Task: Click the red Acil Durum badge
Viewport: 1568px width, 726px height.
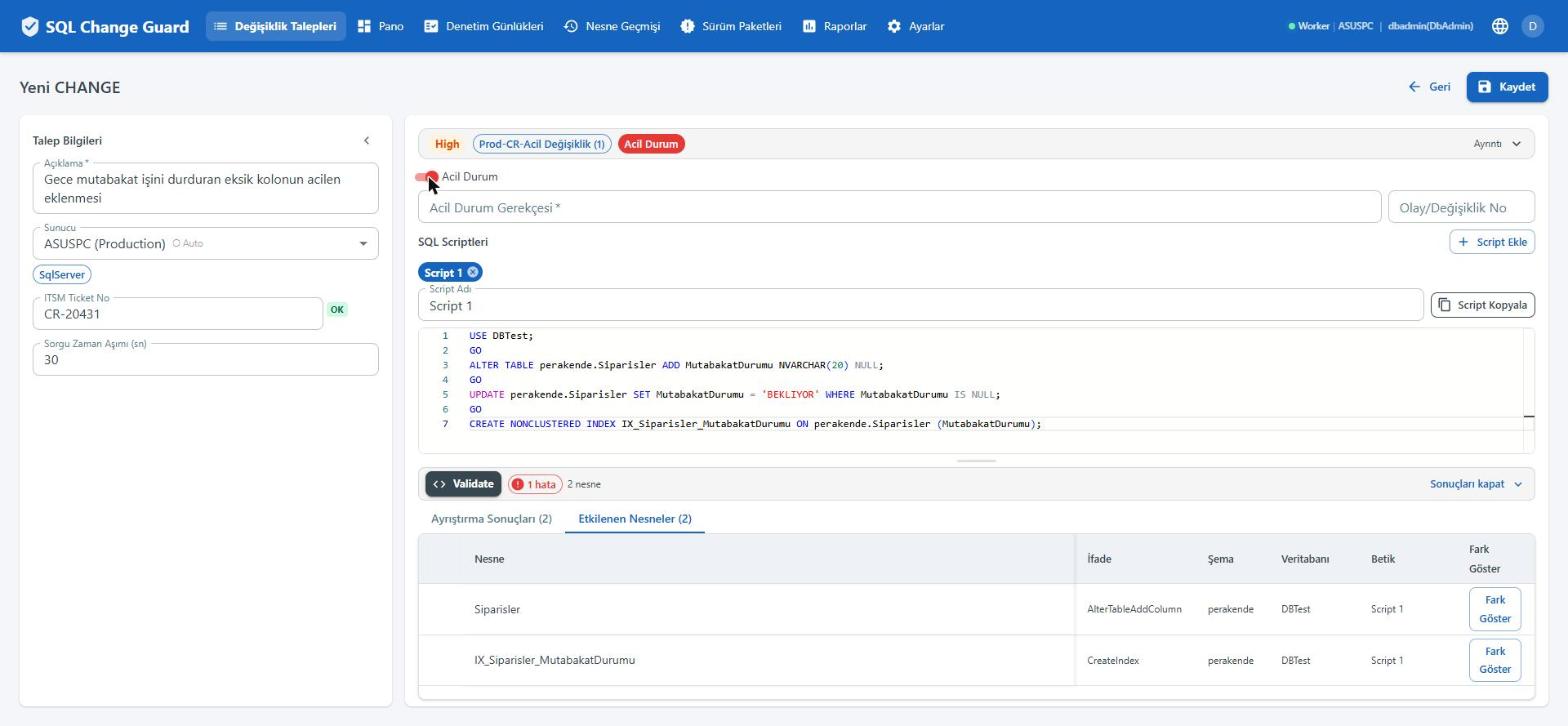Action: (x=651, y=144)
